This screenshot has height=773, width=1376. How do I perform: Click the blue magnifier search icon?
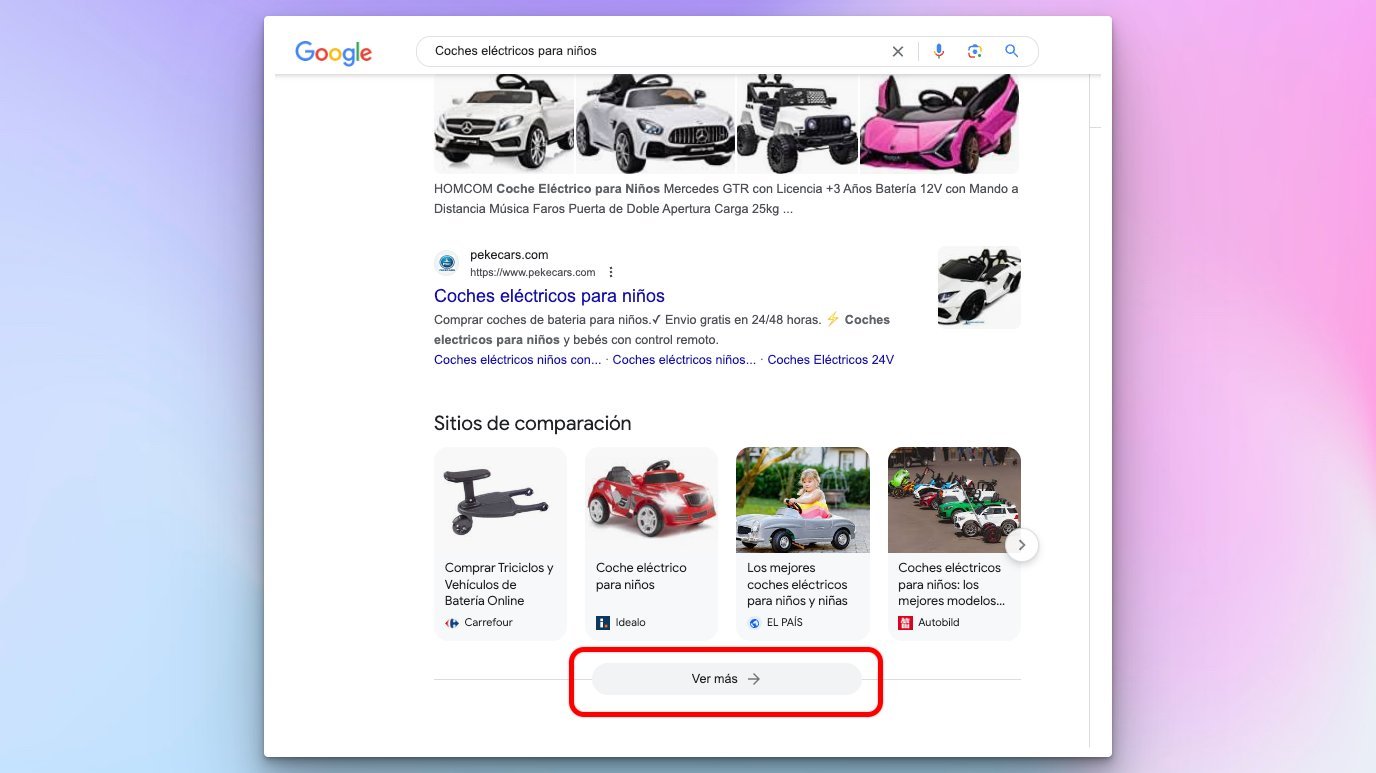click(x=1012, y=51)
